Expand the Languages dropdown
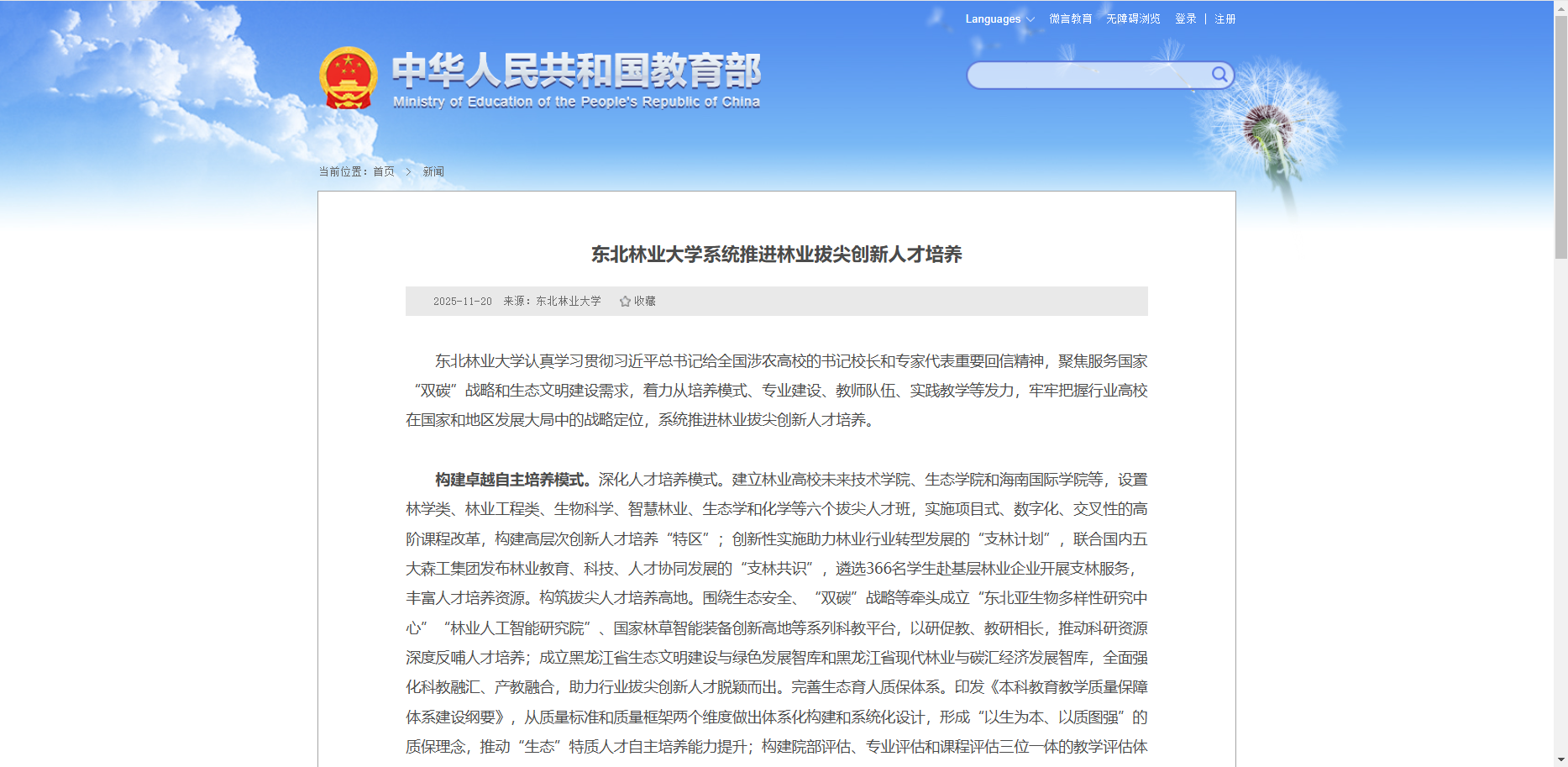 tap(999, 19)
